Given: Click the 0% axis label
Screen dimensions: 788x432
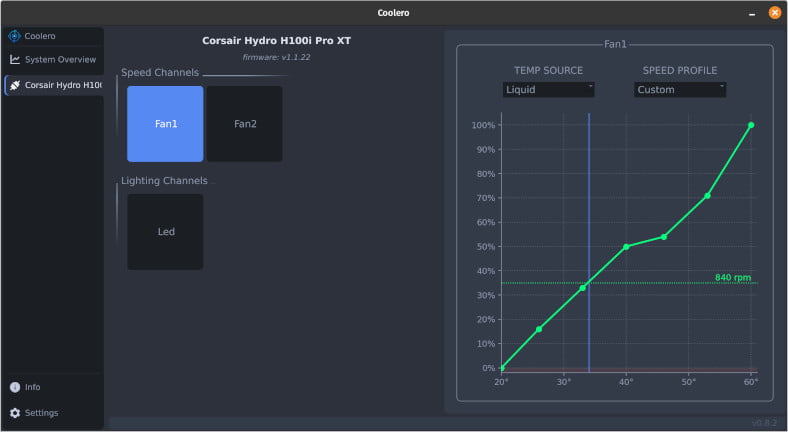Looking at the screenshot, I should (x=488, y=368).
